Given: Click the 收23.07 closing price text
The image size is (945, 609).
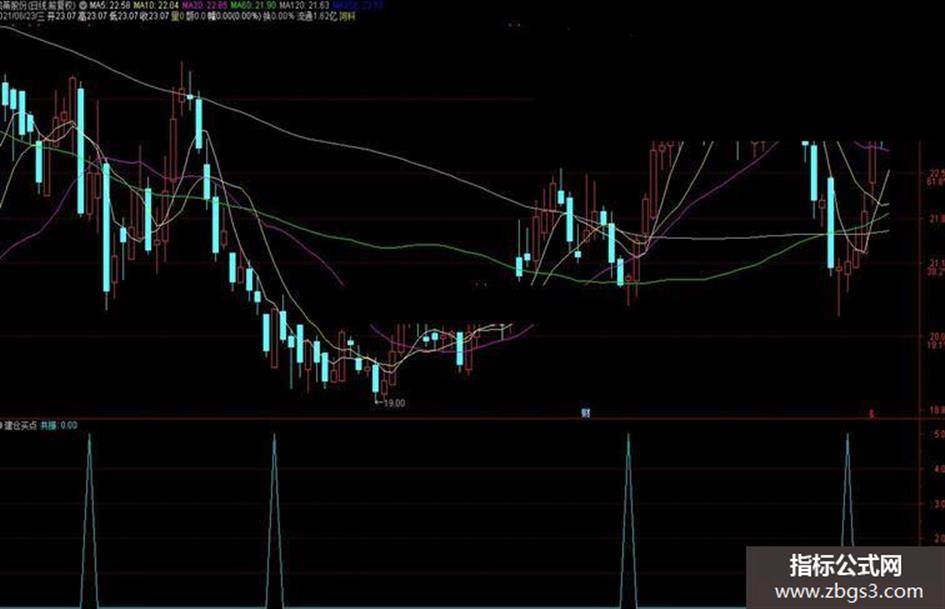Looking at the screenshot, I should coord(154,16).
